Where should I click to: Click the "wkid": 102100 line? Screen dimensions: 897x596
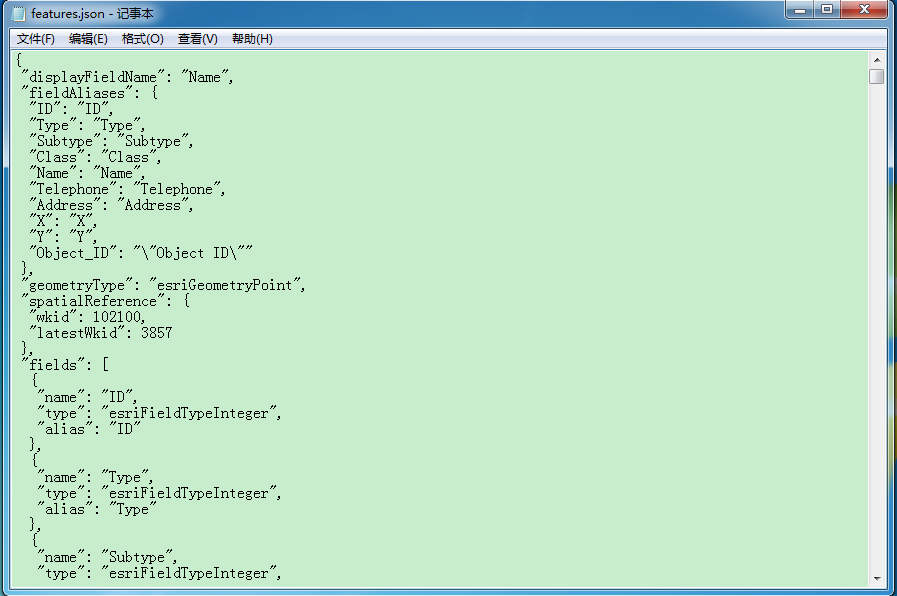87,317
